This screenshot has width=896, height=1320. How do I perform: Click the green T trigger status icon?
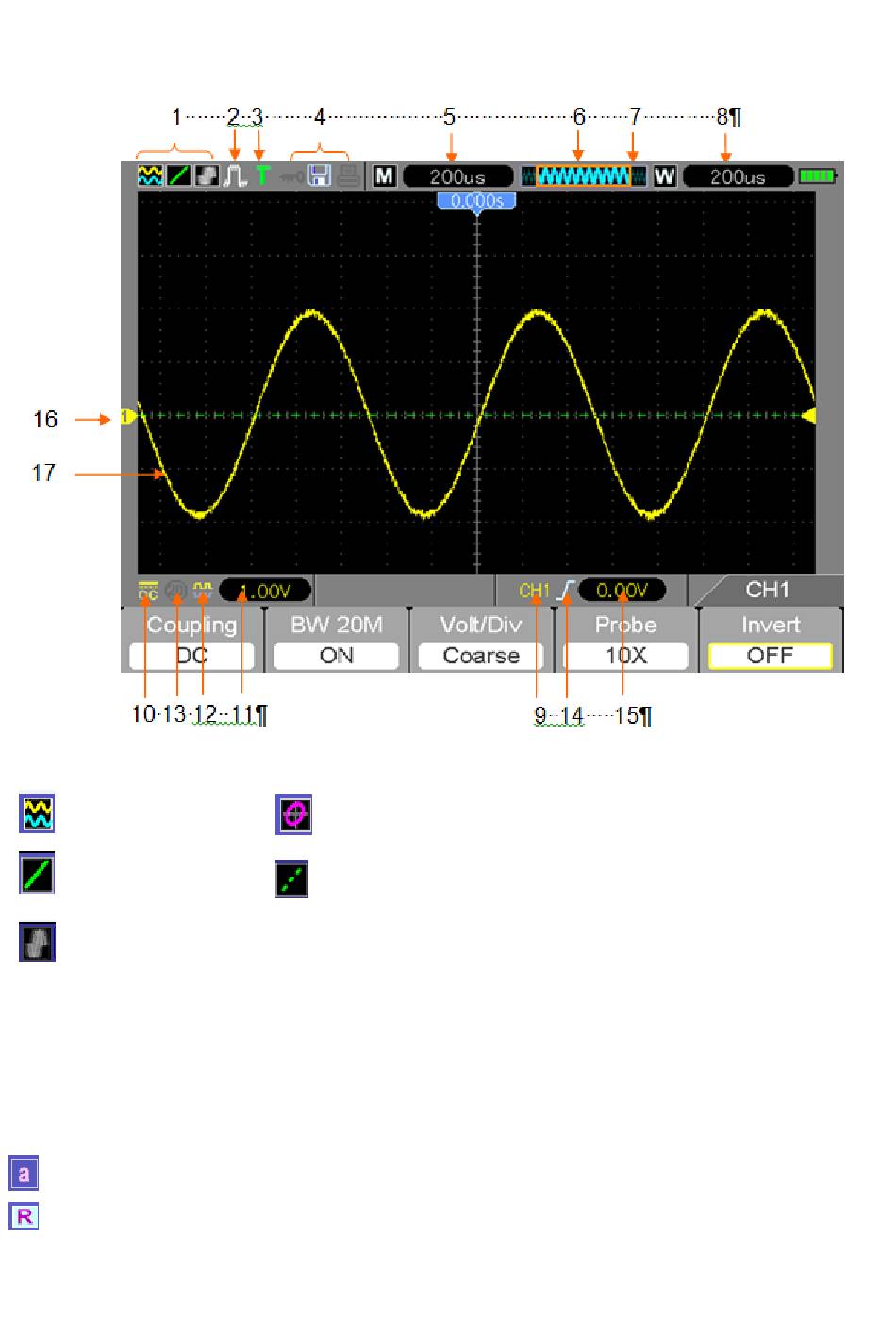263,175
